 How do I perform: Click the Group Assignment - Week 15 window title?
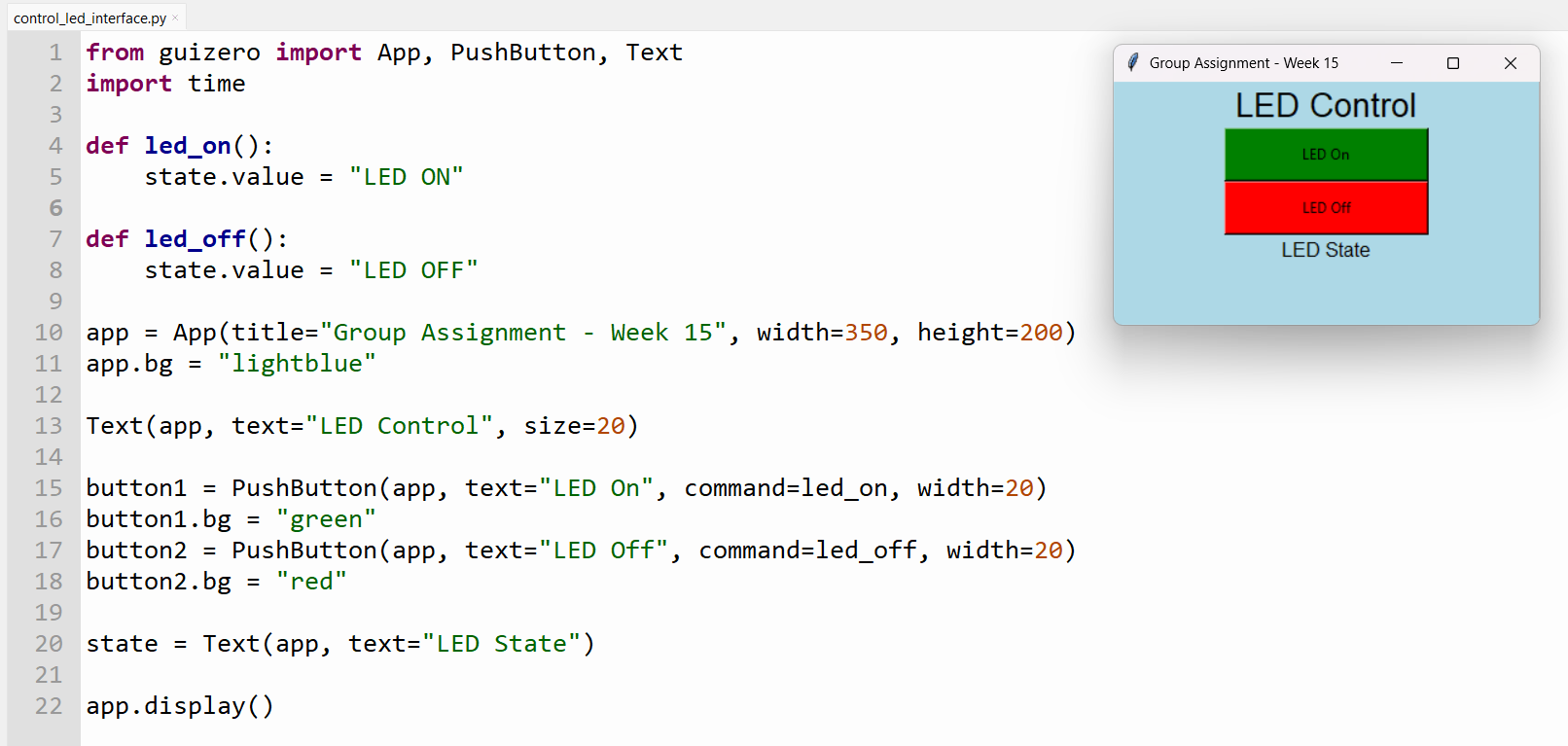pyautogui.click(x=1244, y=63)
